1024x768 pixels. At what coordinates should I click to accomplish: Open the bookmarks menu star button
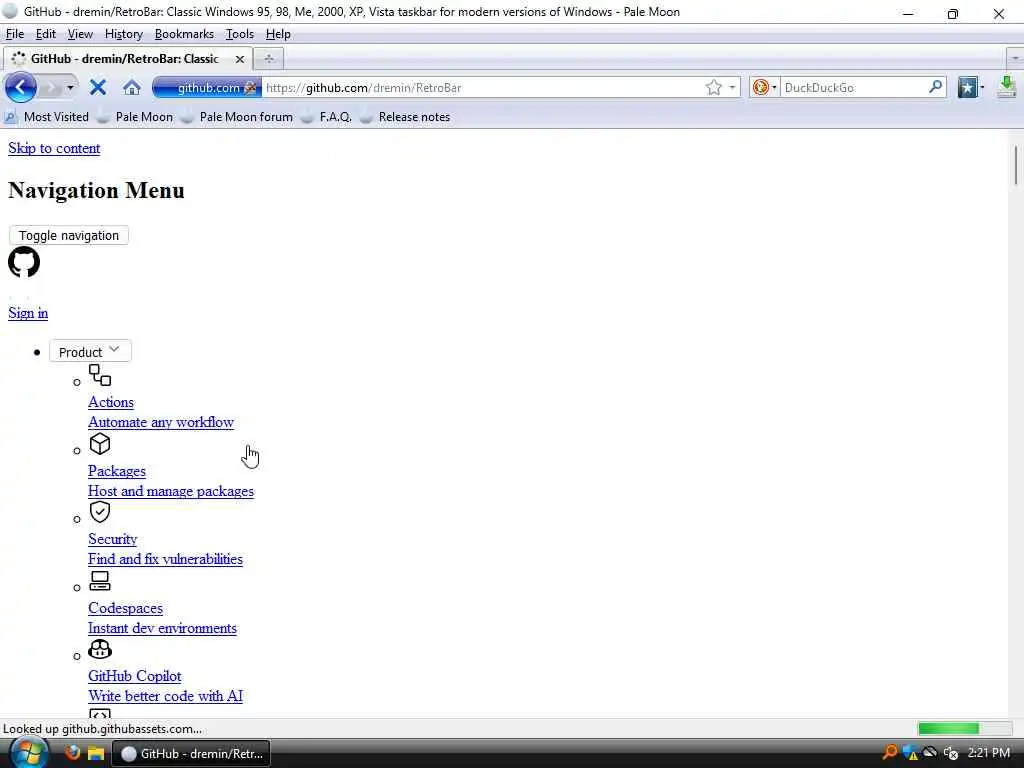click(967, 87)
